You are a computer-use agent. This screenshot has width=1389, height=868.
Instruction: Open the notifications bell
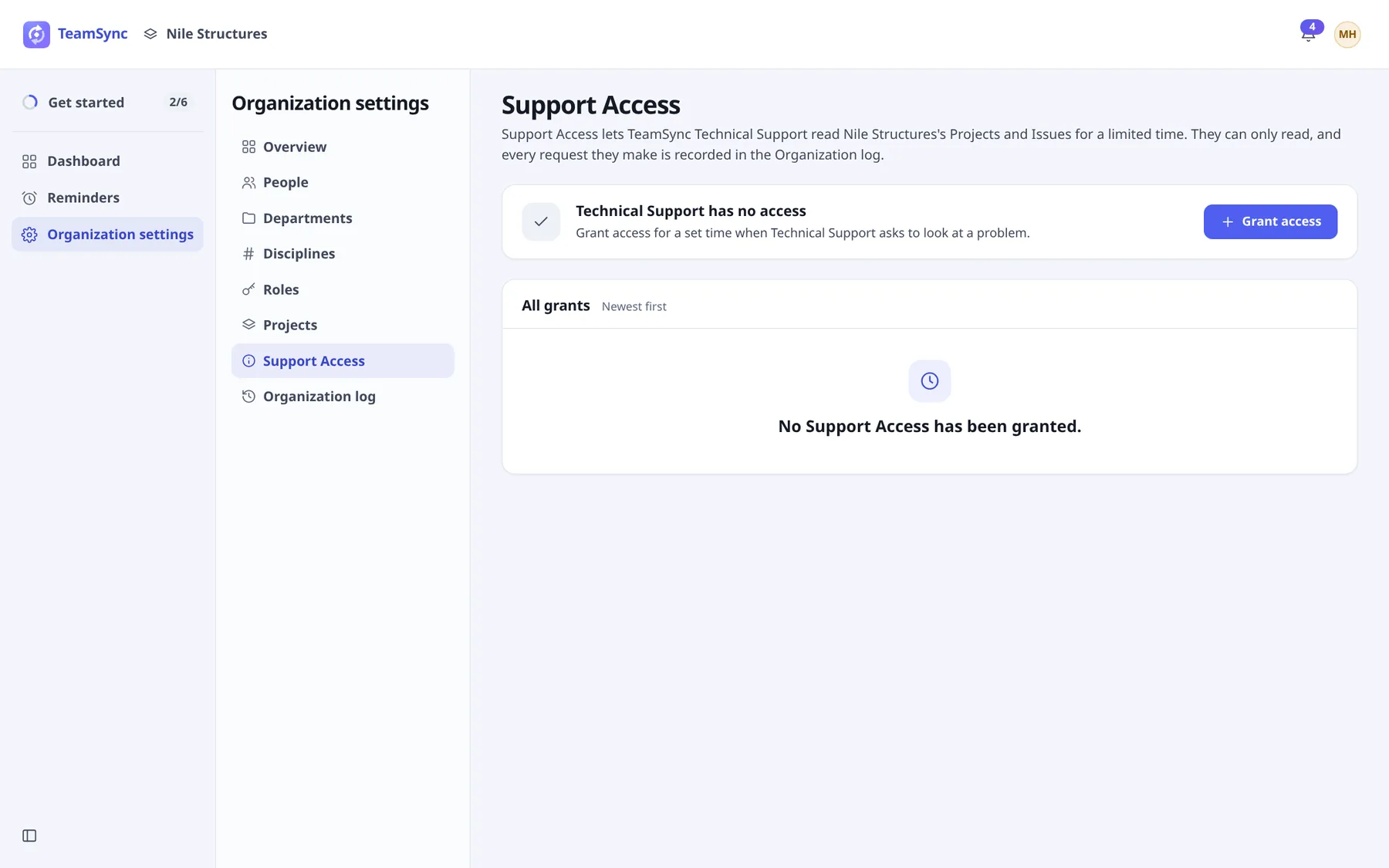click(1308, 35)
